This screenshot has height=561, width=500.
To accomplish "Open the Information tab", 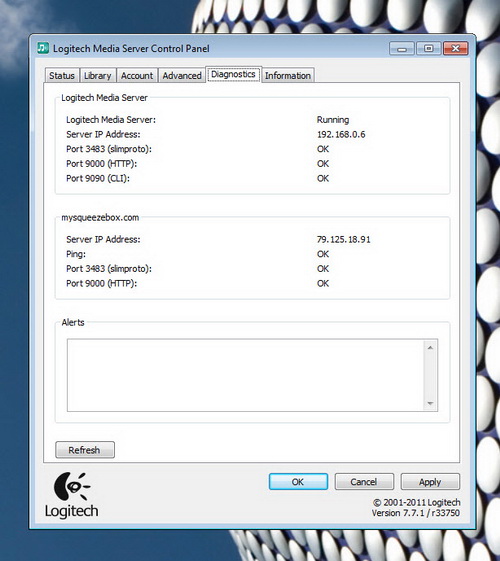I will (x=288, y=75).
